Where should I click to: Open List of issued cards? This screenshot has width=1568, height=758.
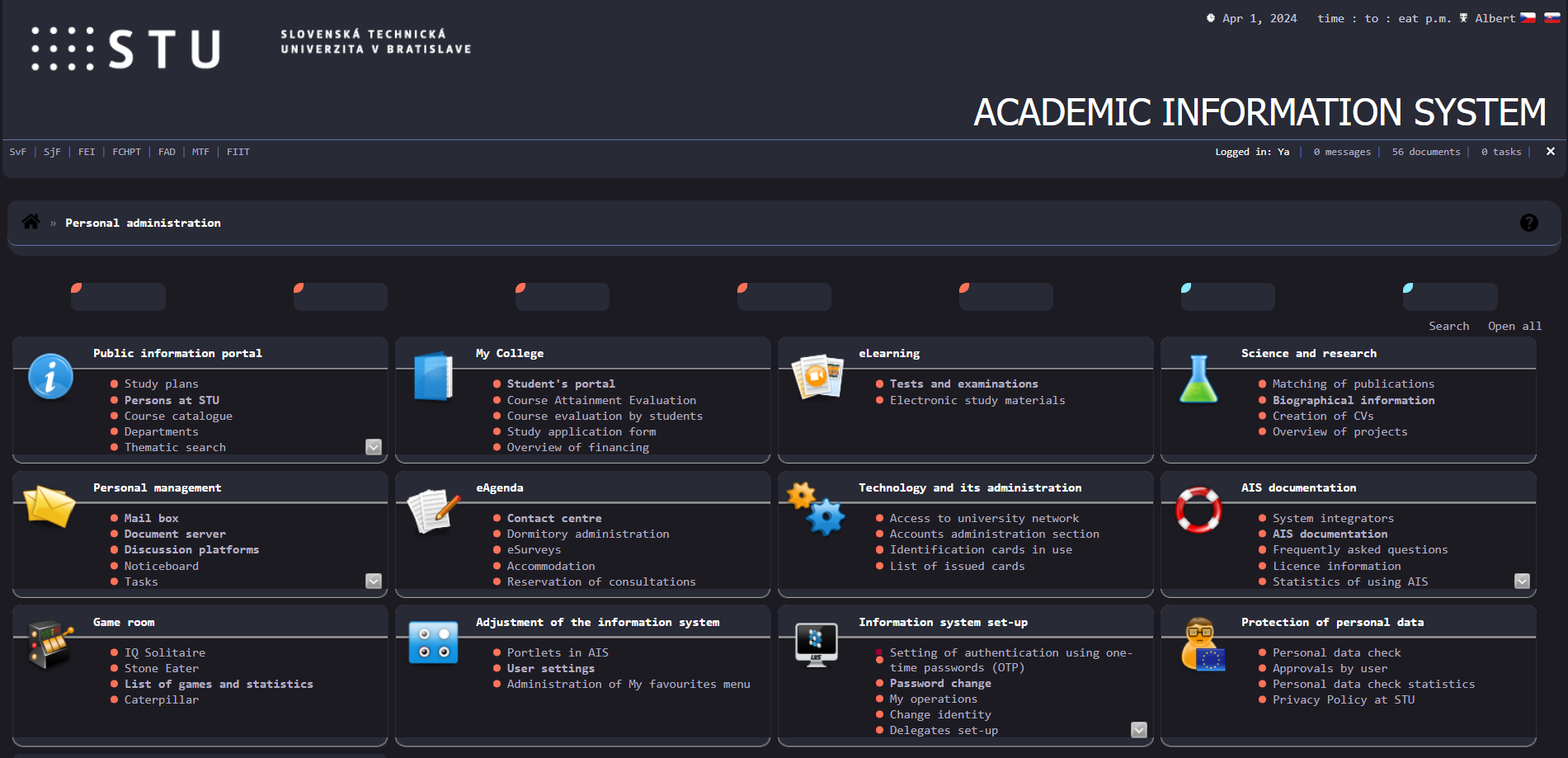coord(957,566)
